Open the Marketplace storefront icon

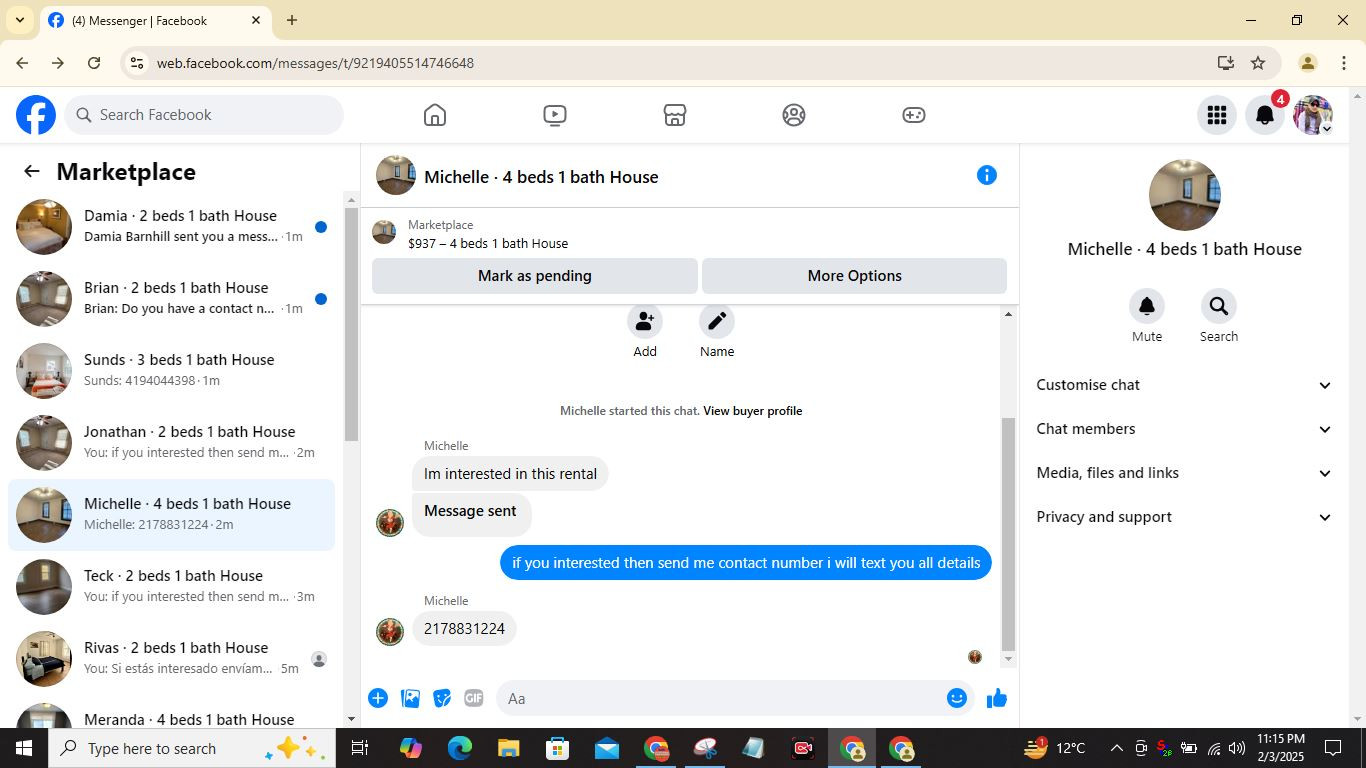point(675,115)
